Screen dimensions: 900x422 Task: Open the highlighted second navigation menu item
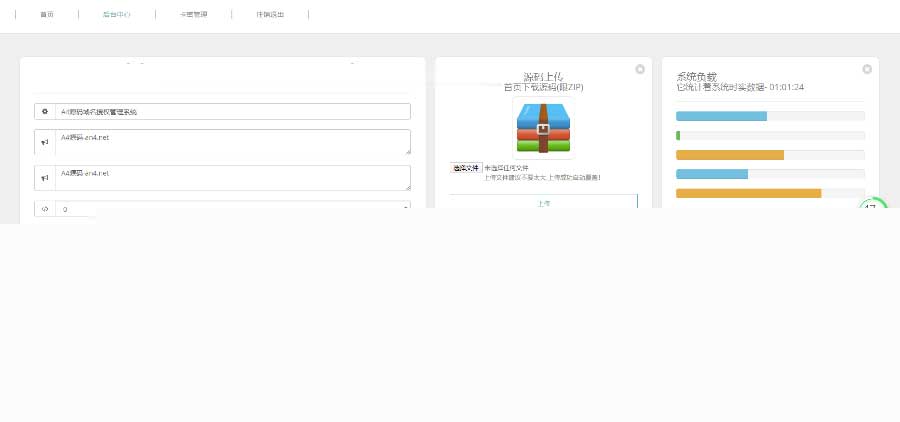point(116,15)
